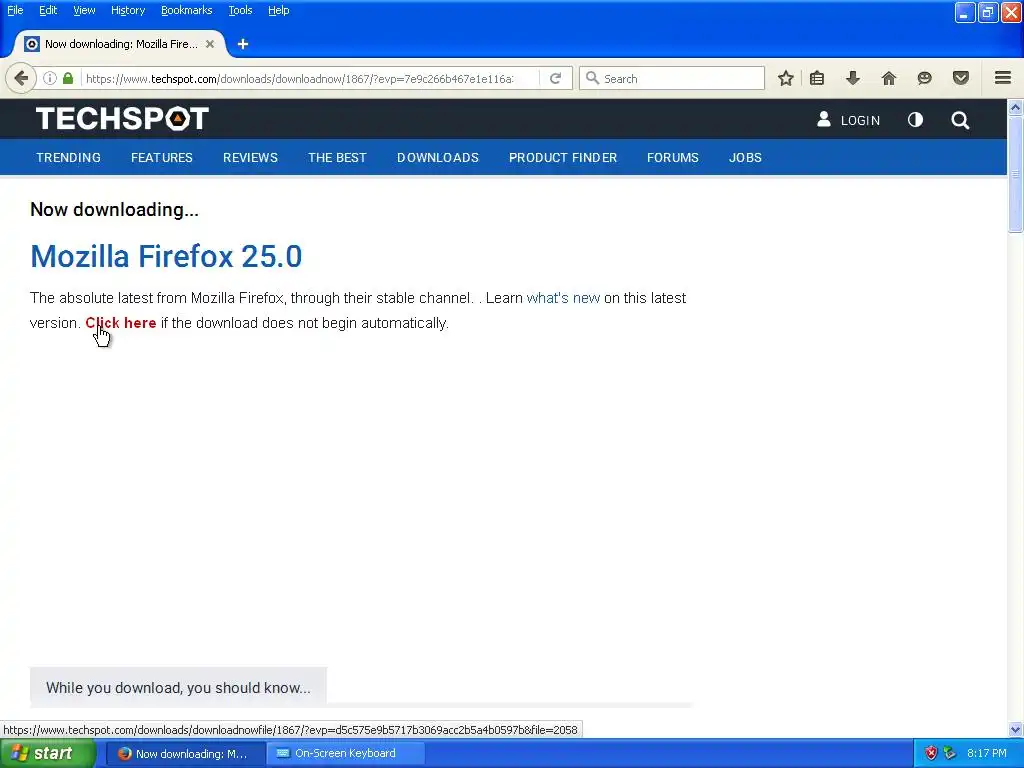Click the Now downloading... heading text

(114, 210)
